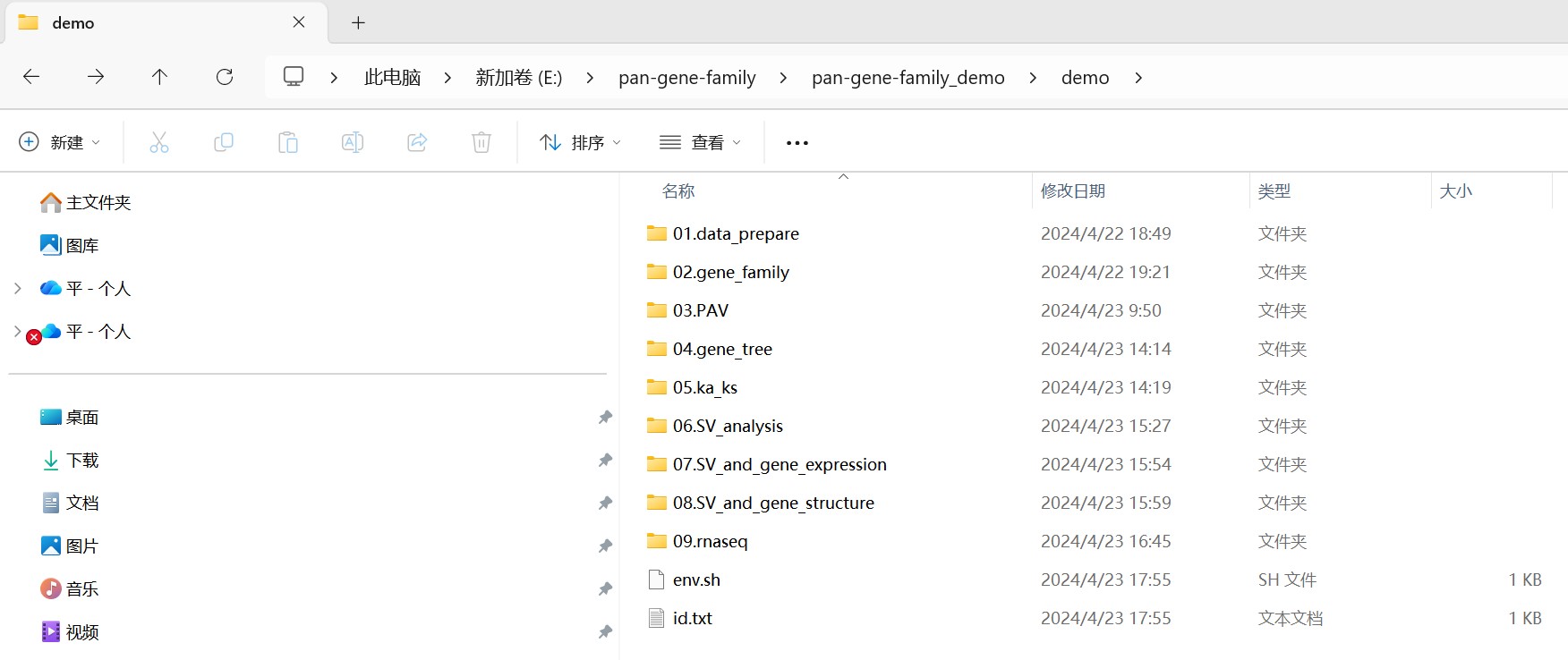1568x660 pixels.
Task: Close the demo tab
Action: click(x=299, y=22)
